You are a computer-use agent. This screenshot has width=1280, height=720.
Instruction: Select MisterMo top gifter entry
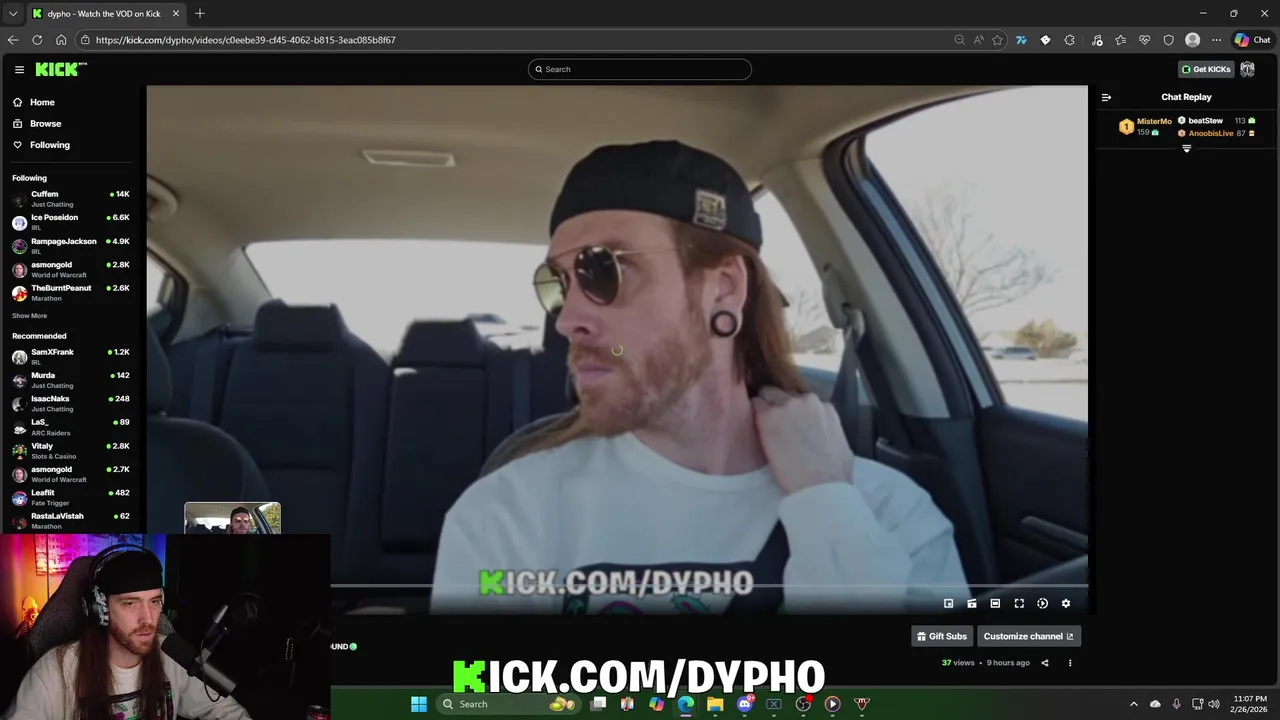[1146, 126]
